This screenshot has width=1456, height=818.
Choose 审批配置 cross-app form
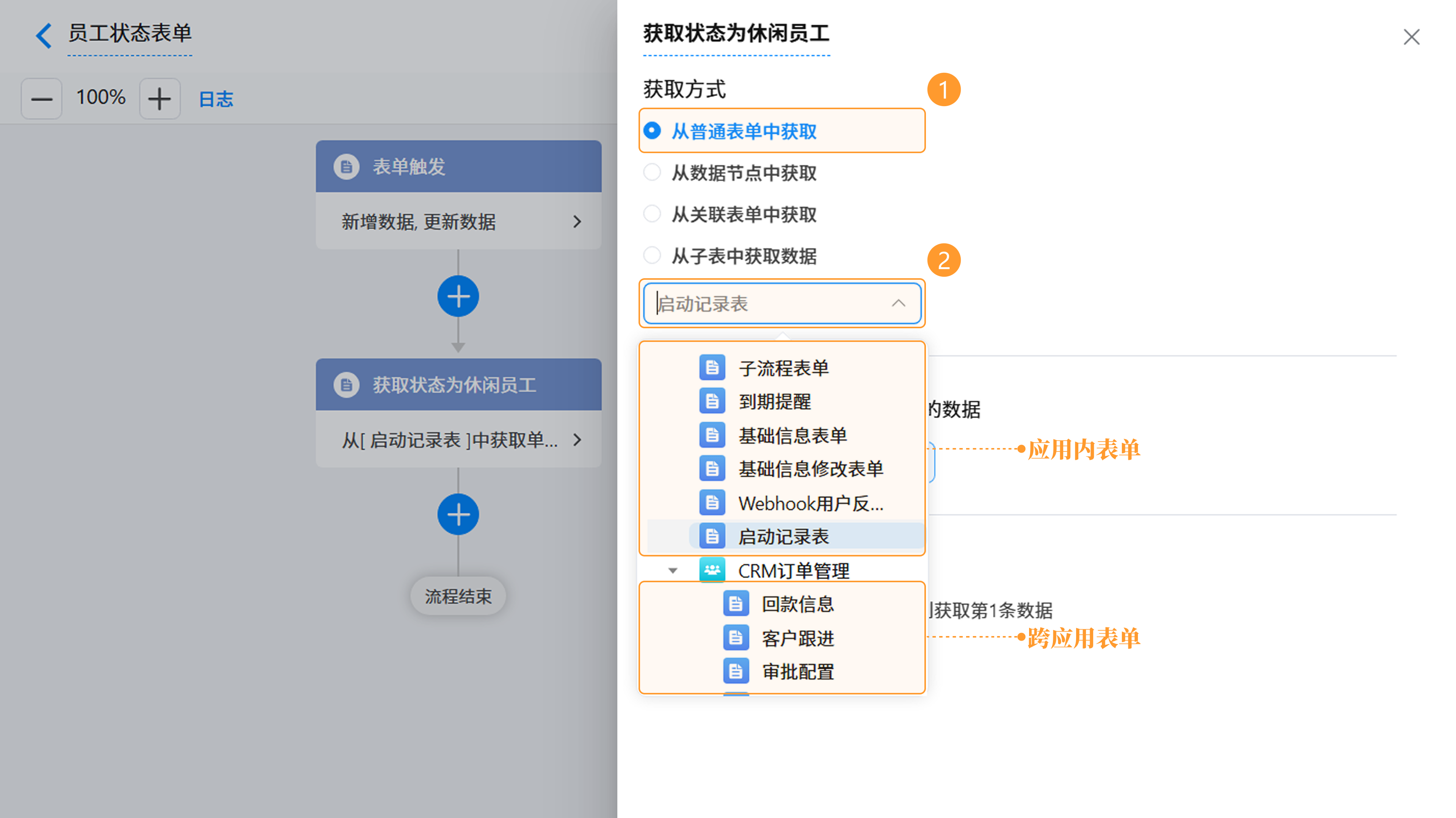(x=797, y=671)
